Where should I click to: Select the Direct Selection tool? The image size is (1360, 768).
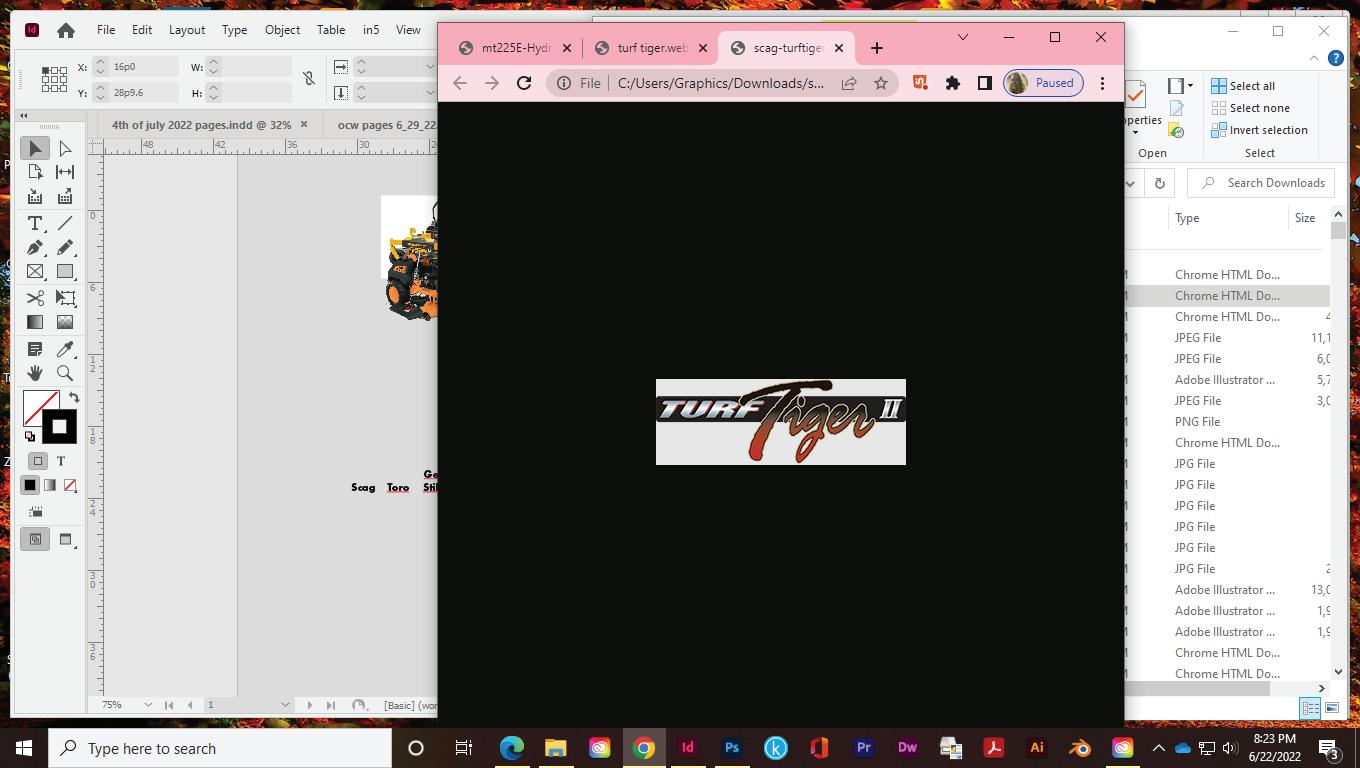click(65, 148)
